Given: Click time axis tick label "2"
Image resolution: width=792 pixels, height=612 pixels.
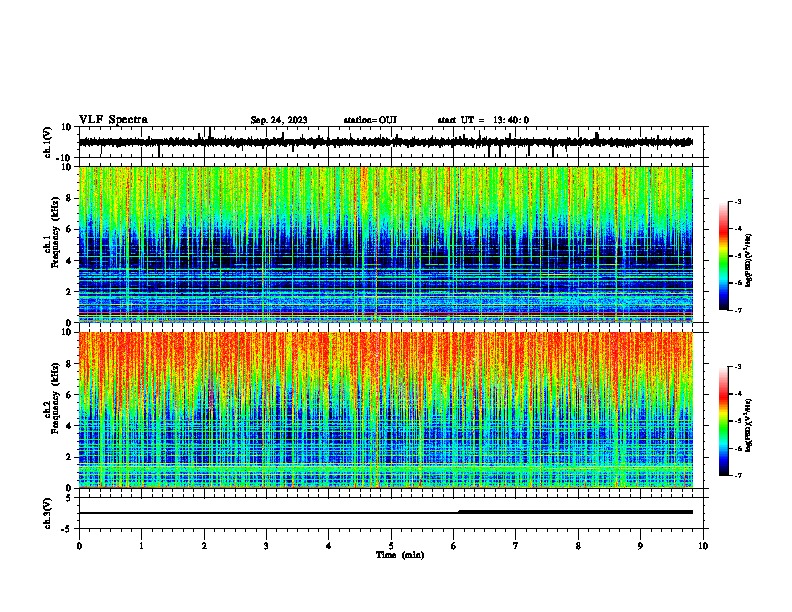Looking at the screenshot, I should (x=204, y=546).
